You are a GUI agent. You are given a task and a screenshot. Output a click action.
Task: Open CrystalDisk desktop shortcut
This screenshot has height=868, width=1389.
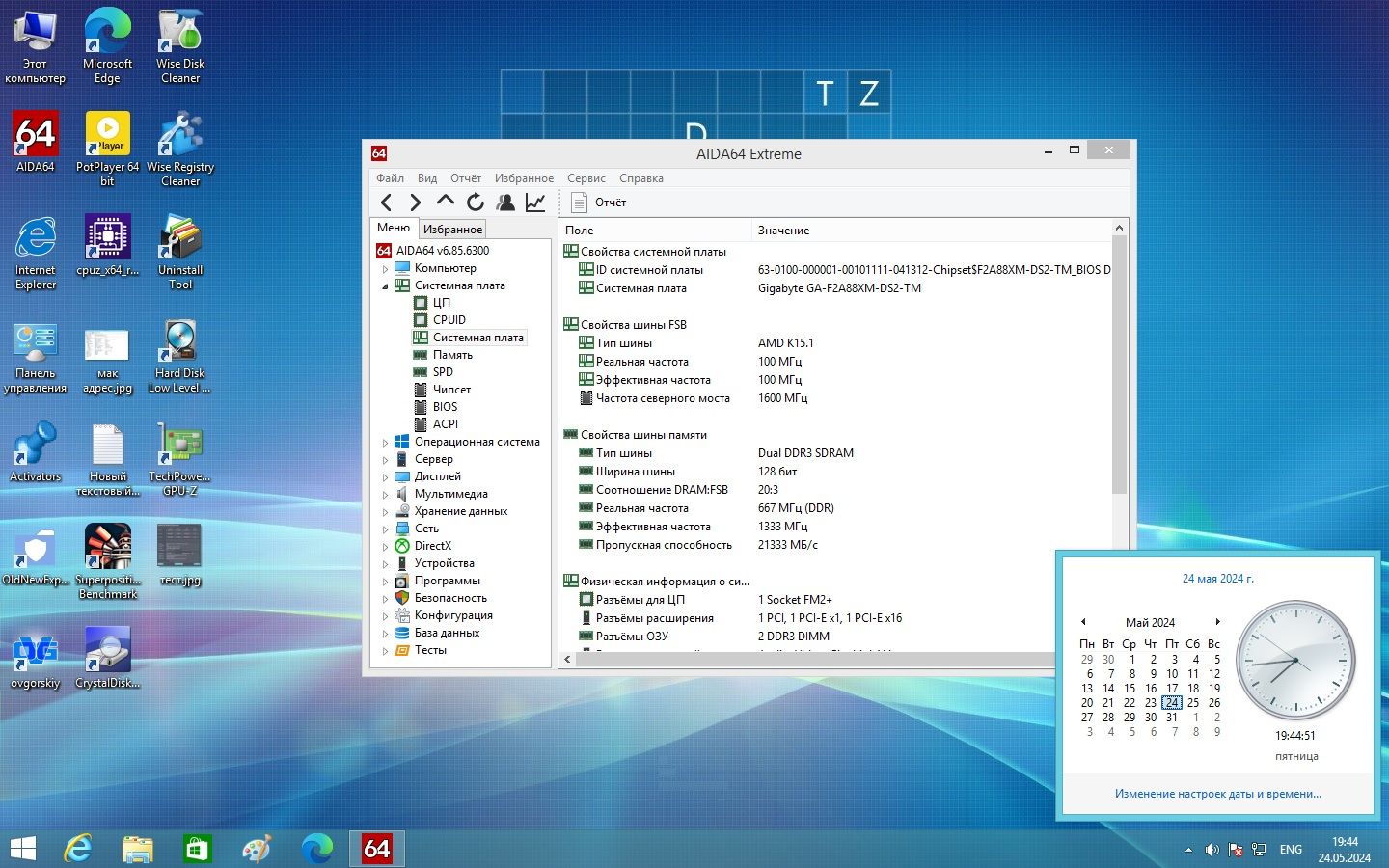click(x=107, y=658)
